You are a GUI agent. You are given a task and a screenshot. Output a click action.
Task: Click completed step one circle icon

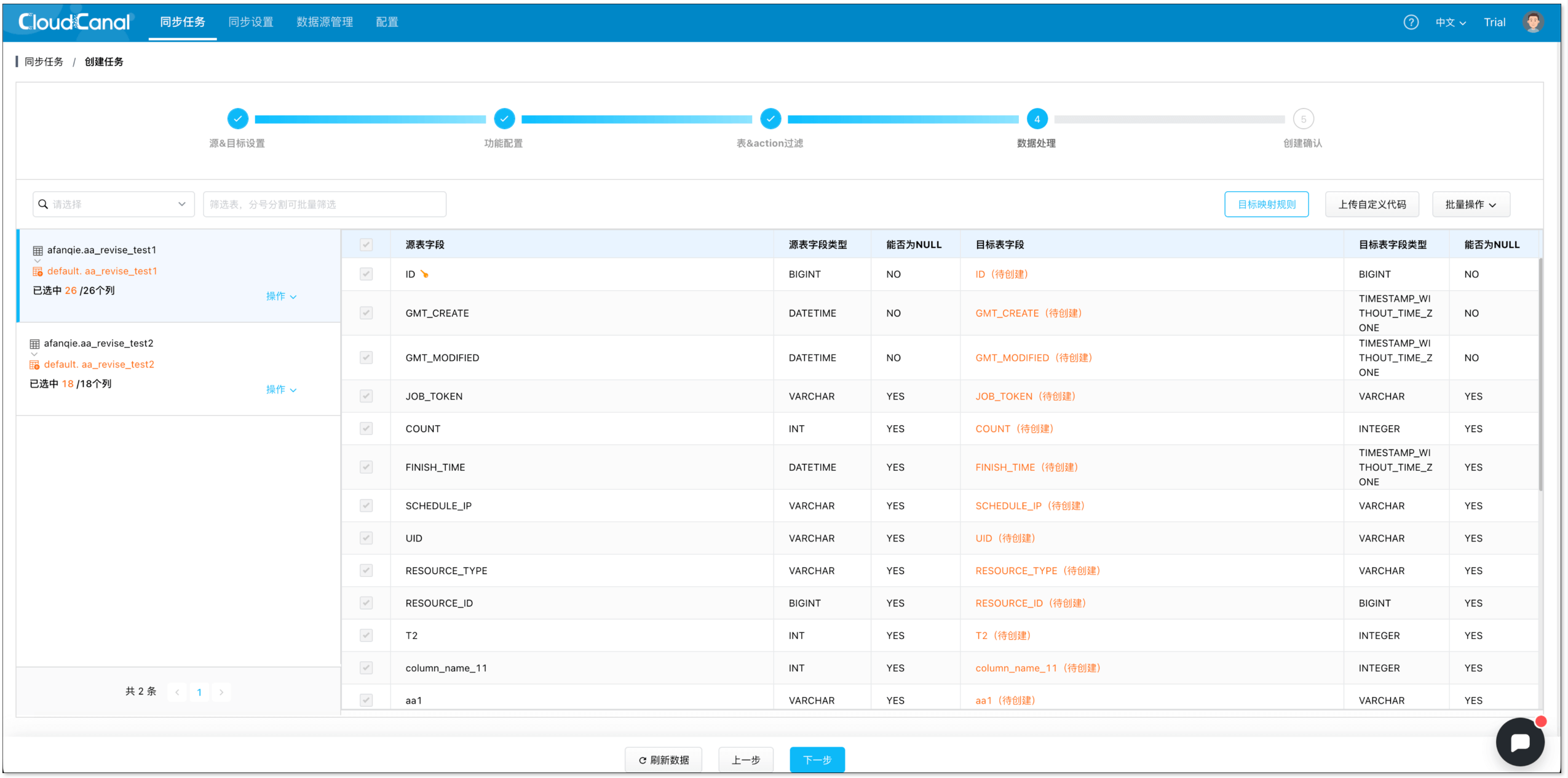coord(237,119)
